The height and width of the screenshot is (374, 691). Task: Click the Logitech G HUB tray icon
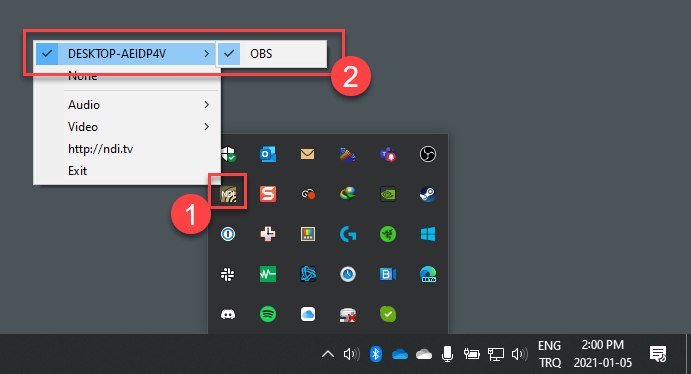[348, 234]
